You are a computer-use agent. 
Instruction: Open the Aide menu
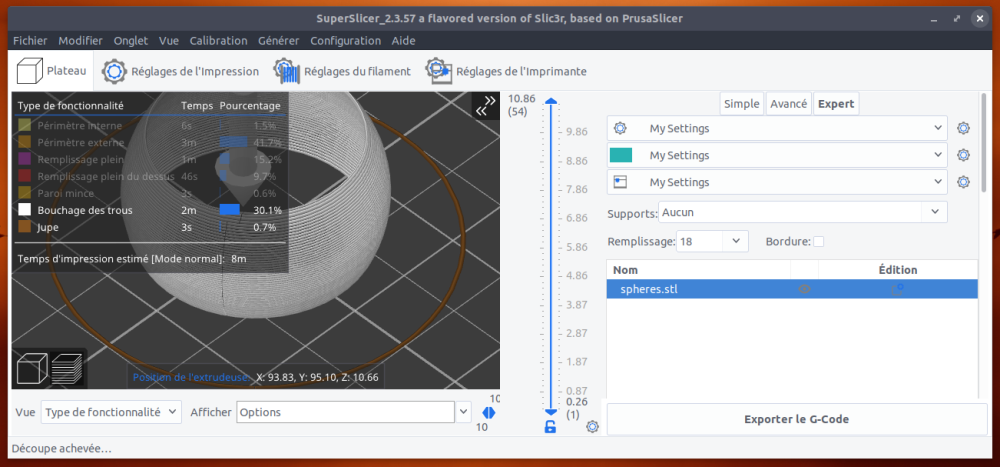(x=403, y=41)
